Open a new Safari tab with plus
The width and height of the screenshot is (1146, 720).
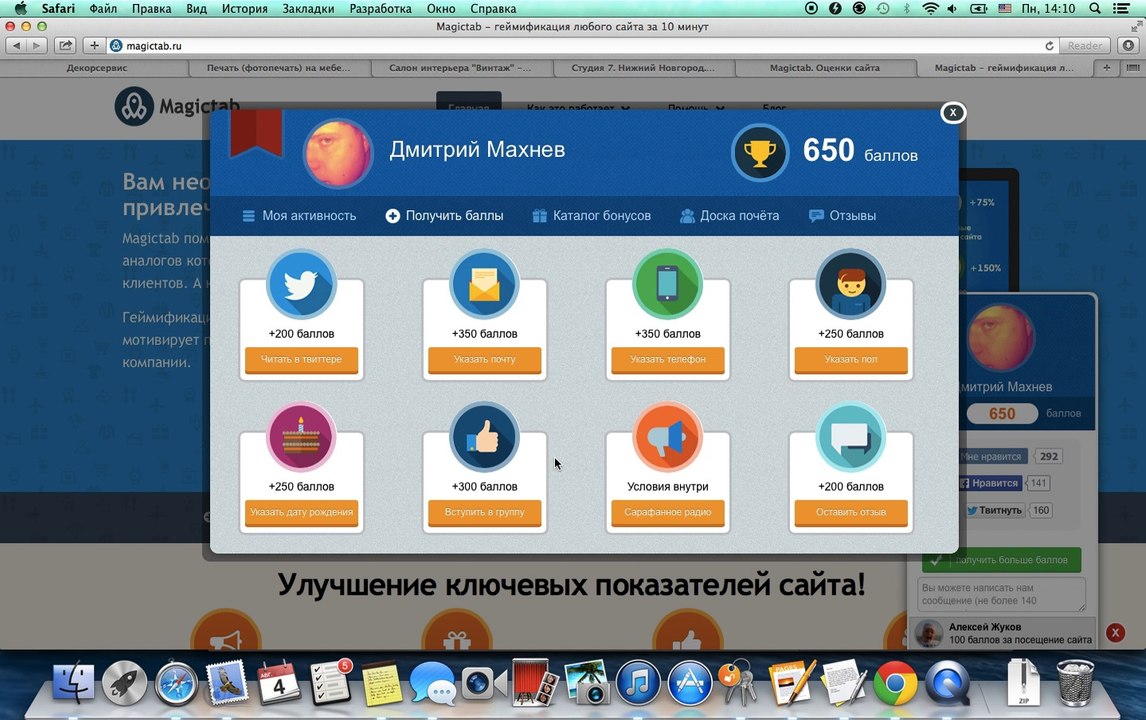[1107, 68]
